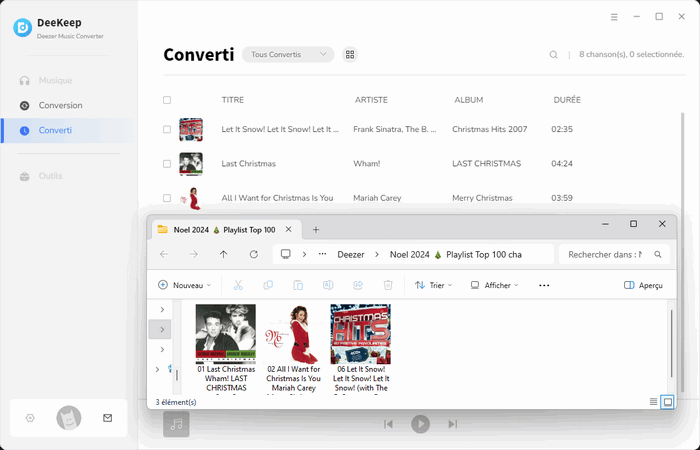
Task: Click the Cut scissors icon
Action: click(238, 285)
